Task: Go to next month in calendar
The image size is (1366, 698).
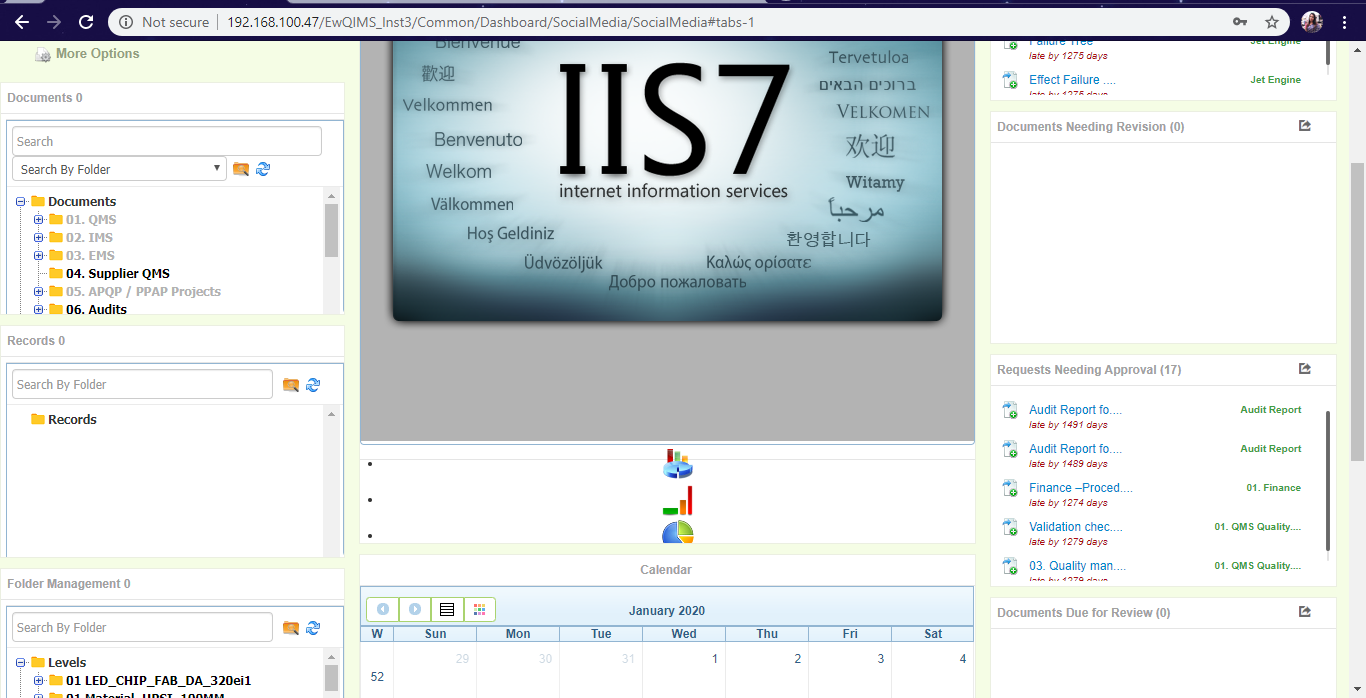Action: point(415,609)
